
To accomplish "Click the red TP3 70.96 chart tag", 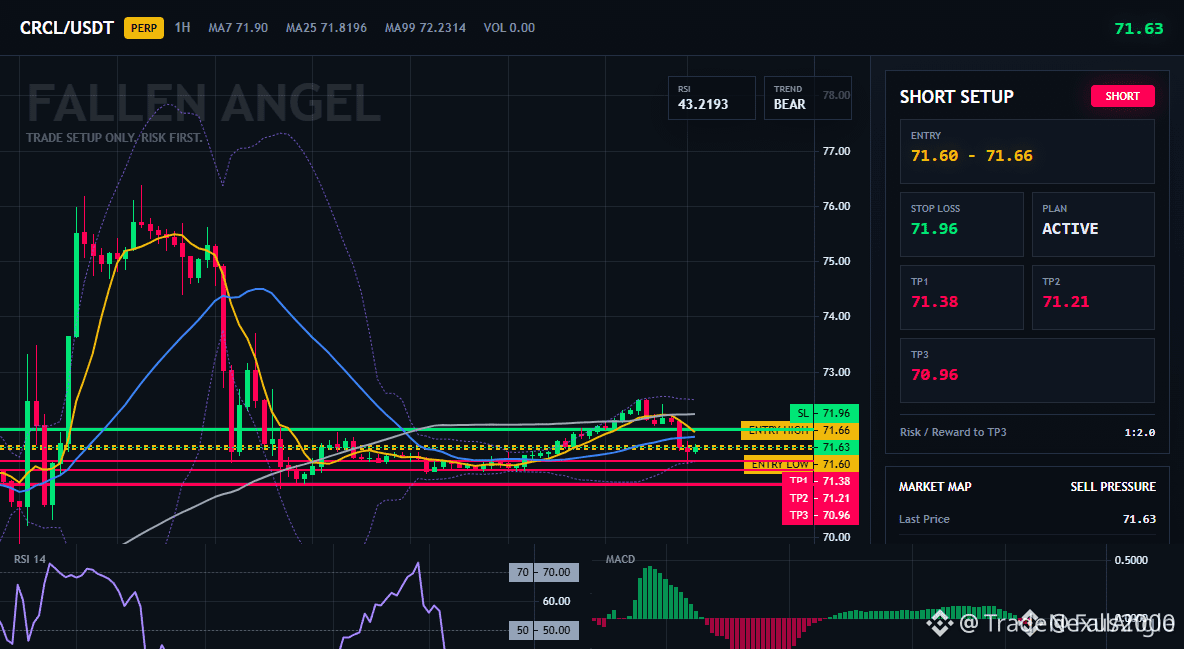I will click(820, 516).
